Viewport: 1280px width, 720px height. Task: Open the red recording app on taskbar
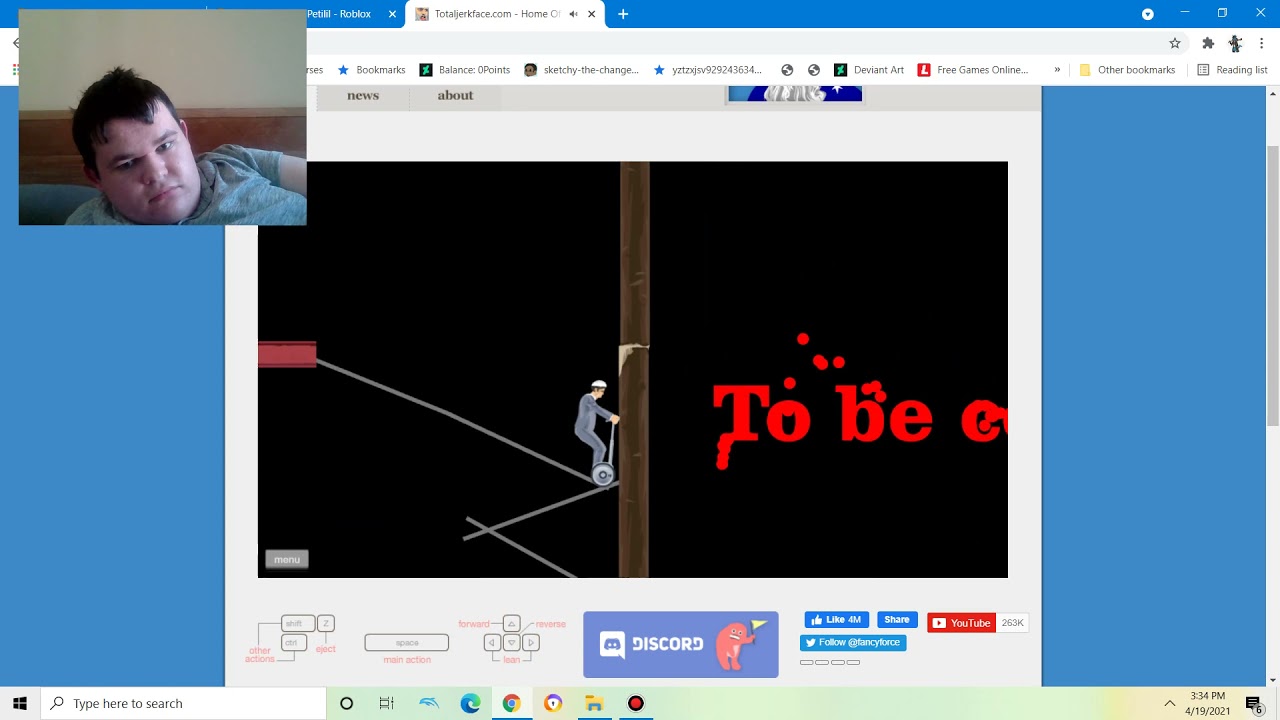[635, 703]
